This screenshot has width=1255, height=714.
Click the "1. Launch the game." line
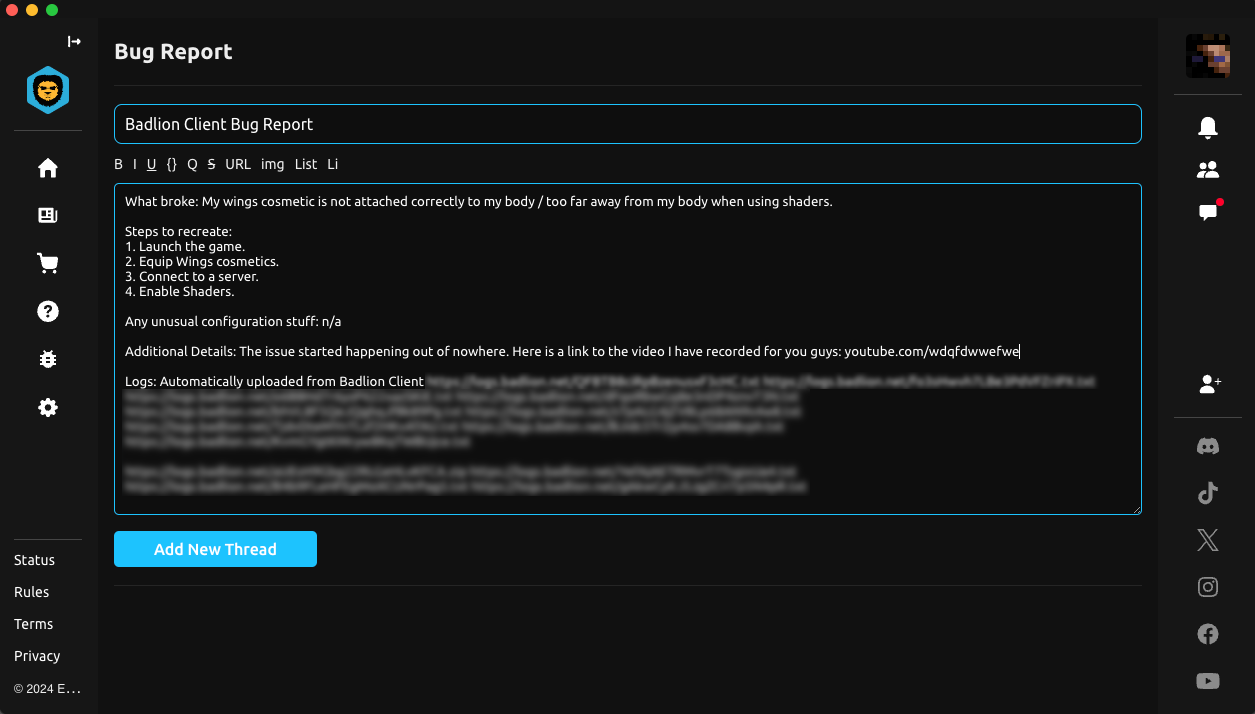[x=185, y=247]
